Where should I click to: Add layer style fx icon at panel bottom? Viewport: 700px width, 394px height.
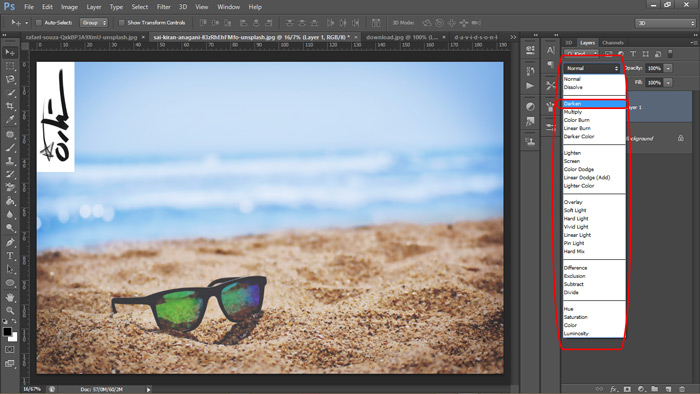[613, 389]
